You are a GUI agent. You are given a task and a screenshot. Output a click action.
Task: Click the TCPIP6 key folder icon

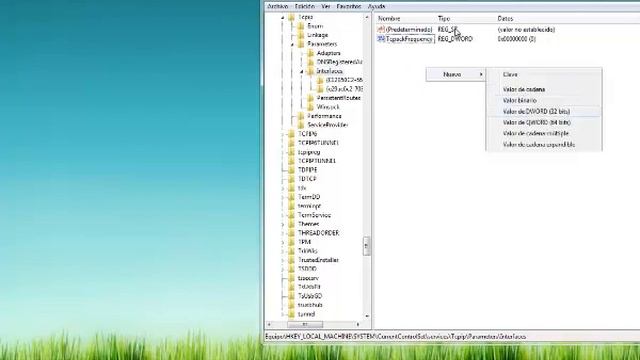[x=291, y=134]
